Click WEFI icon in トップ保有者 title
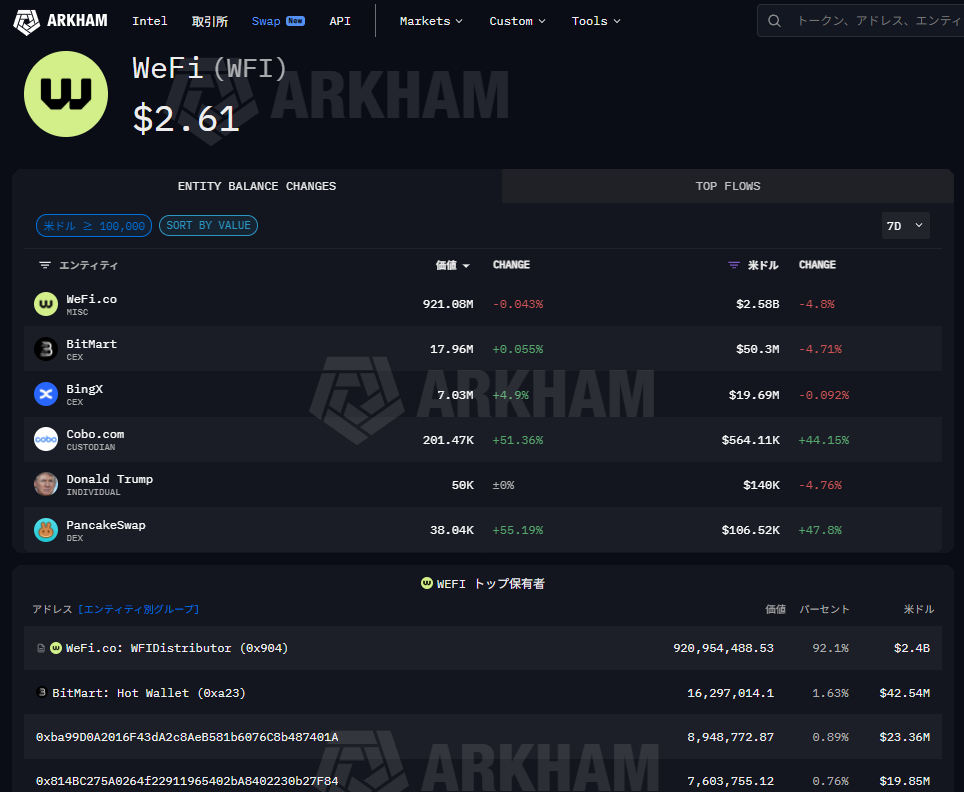 [427, 583]
